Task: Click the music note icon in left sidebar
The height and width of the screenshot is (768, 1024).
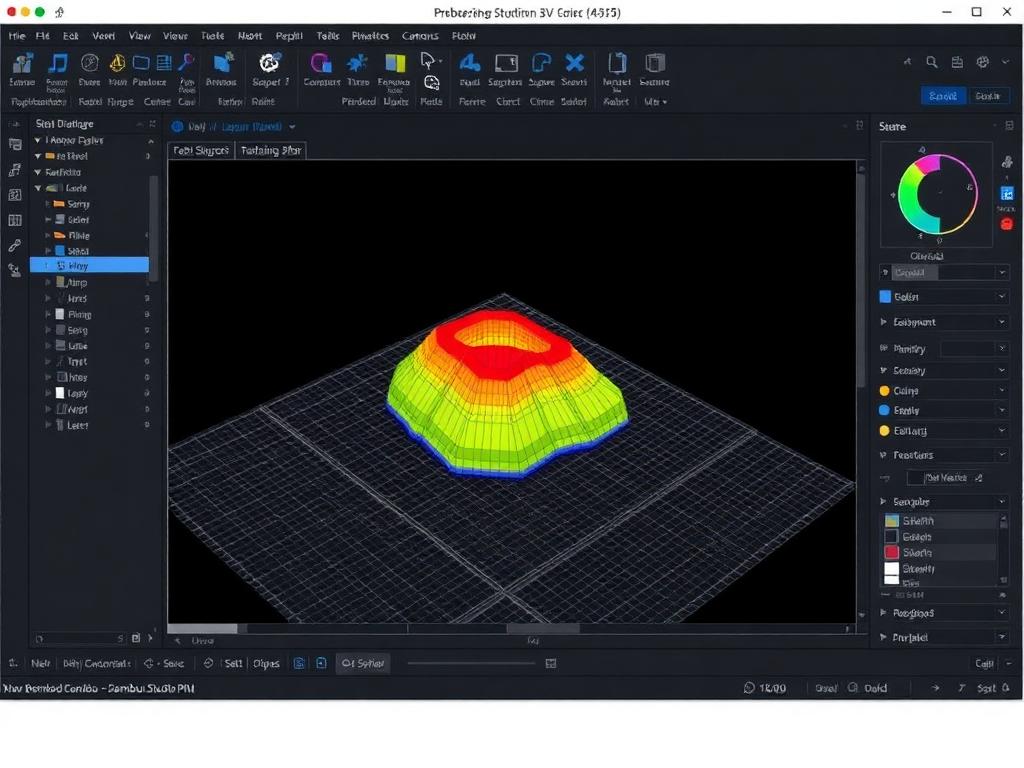Action: click(14, 170)
